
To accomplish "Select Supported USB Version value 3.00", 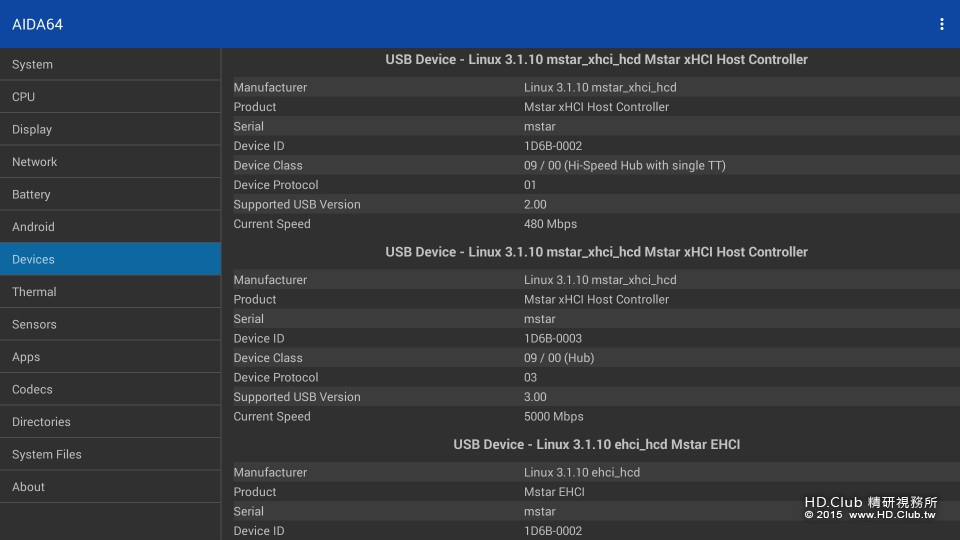I will [535, 397].
